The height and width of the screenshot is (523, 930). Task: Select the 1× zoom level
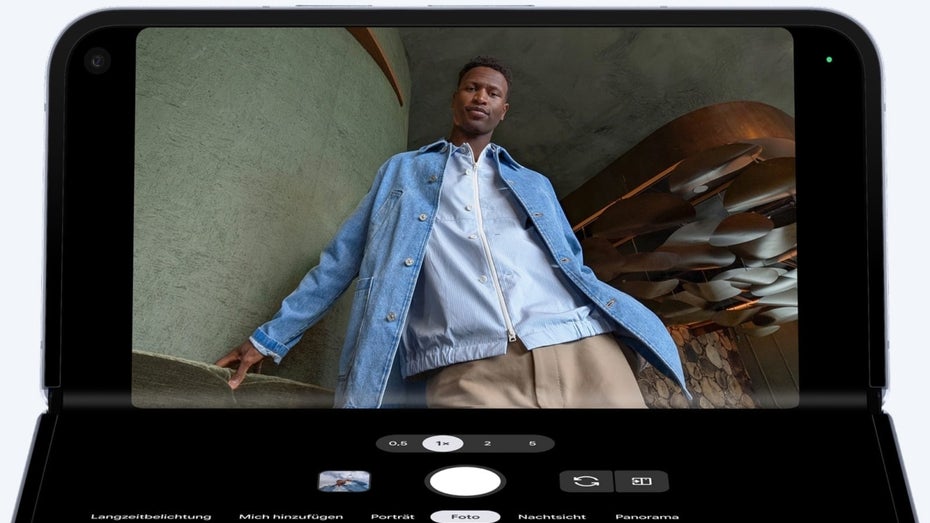click(x=442, y=443)
